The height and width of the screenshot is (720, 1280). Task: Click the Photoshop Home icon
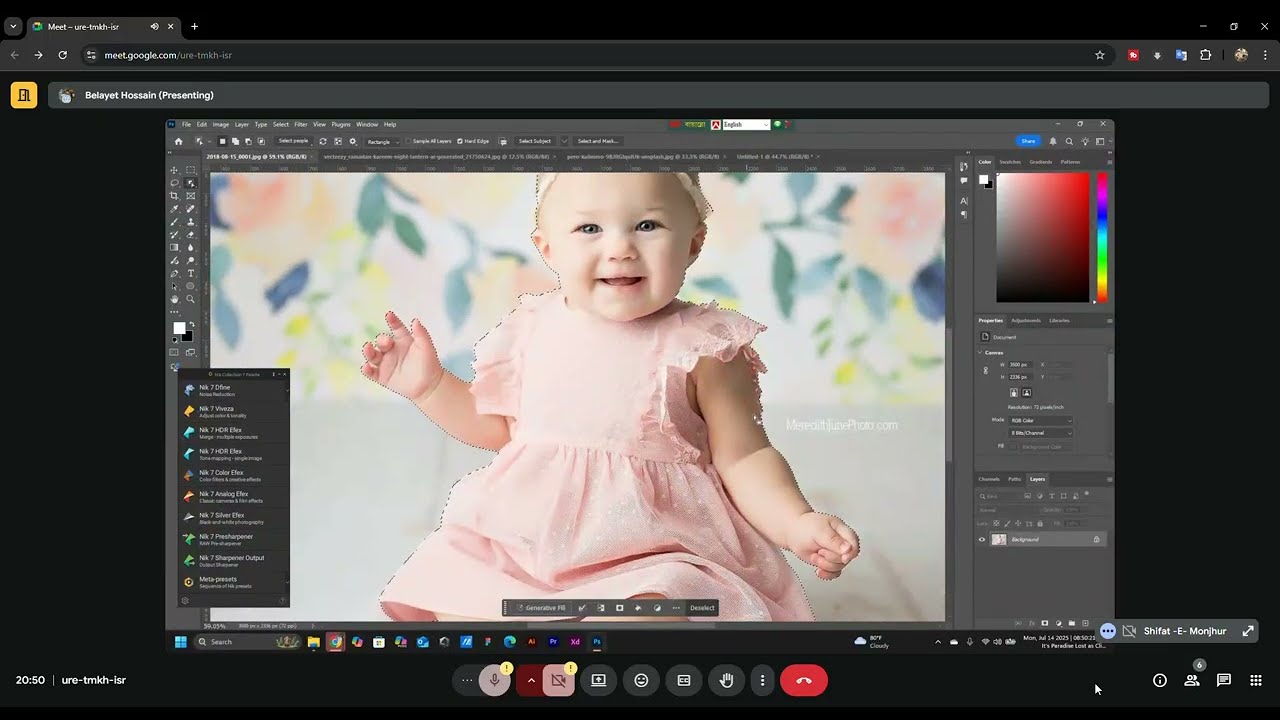[x=179, y=141]
